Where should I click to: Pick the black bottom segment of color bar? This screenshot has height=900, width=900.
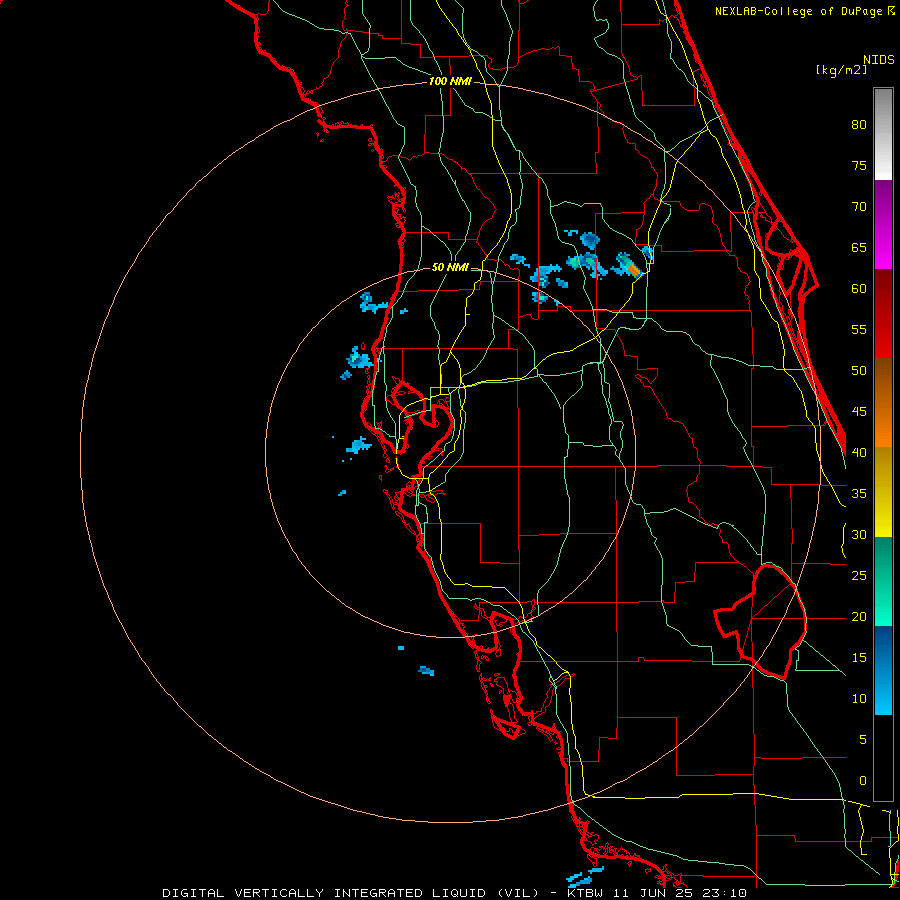(x=883, y=758)
